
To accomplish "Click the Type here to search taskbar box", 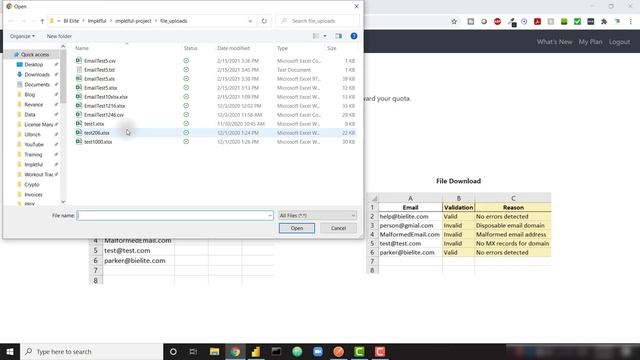I will [x=92, y=351].
